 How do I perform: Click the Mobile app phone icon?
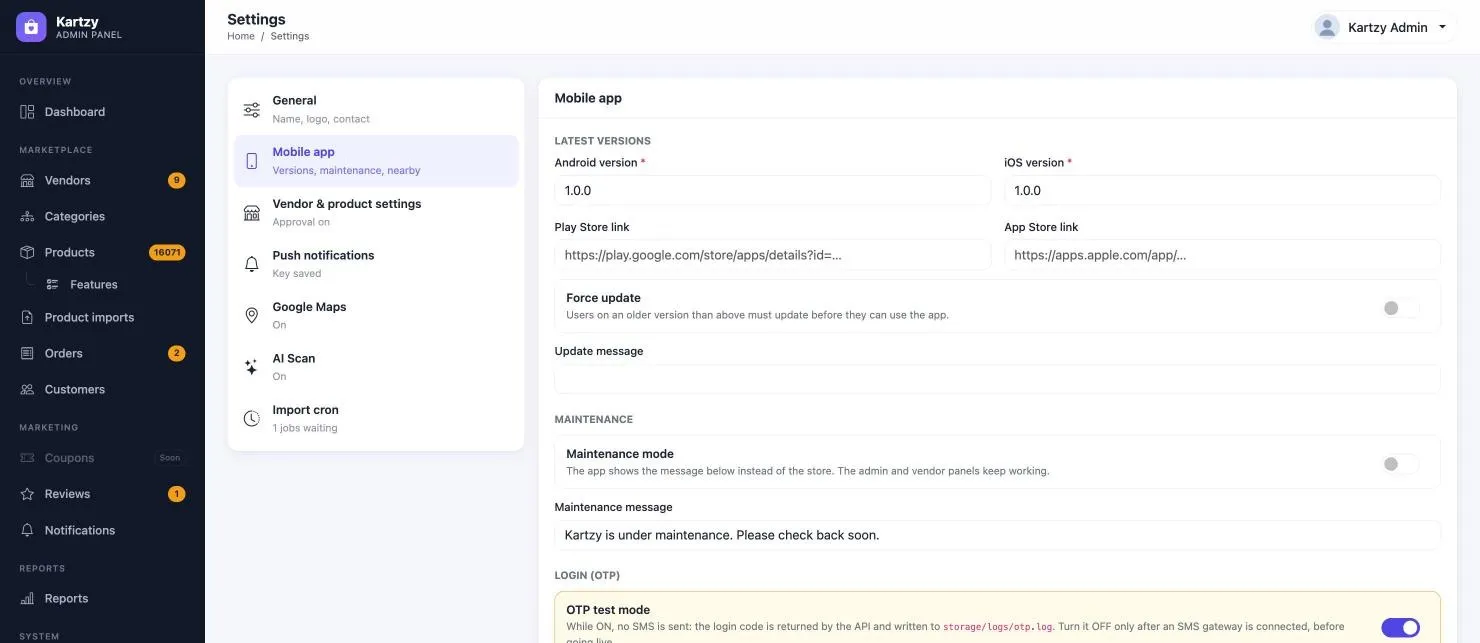252,161
